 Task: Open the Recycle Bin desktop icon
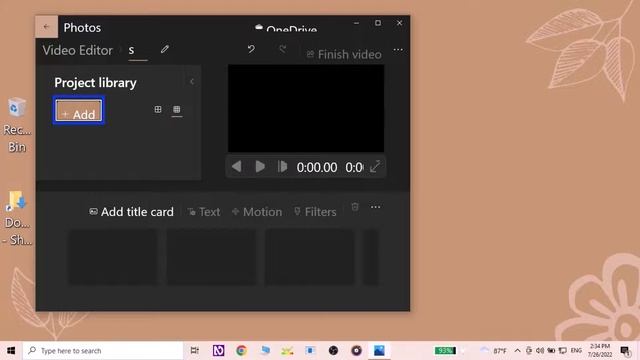17,125
